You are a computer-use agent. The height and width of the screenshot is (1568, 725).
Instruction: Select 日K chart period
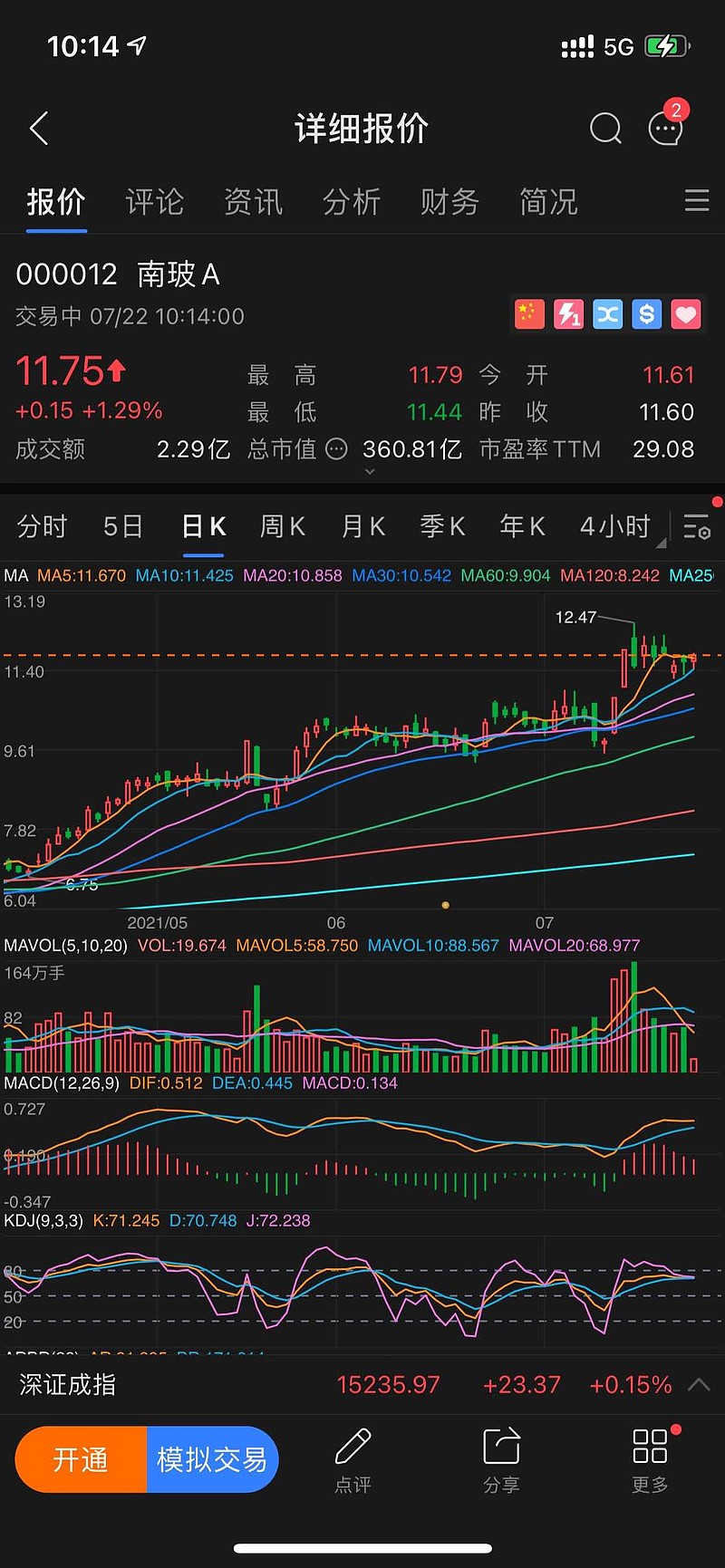pyautogui.click(x=204, y=526)
